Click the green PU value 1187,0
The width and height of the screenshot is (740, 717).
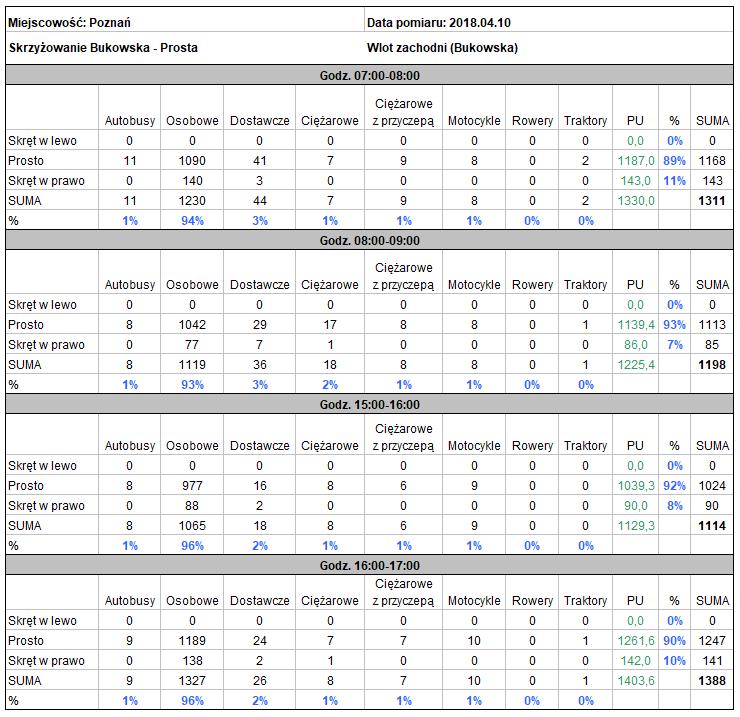(x=636, y=160)
